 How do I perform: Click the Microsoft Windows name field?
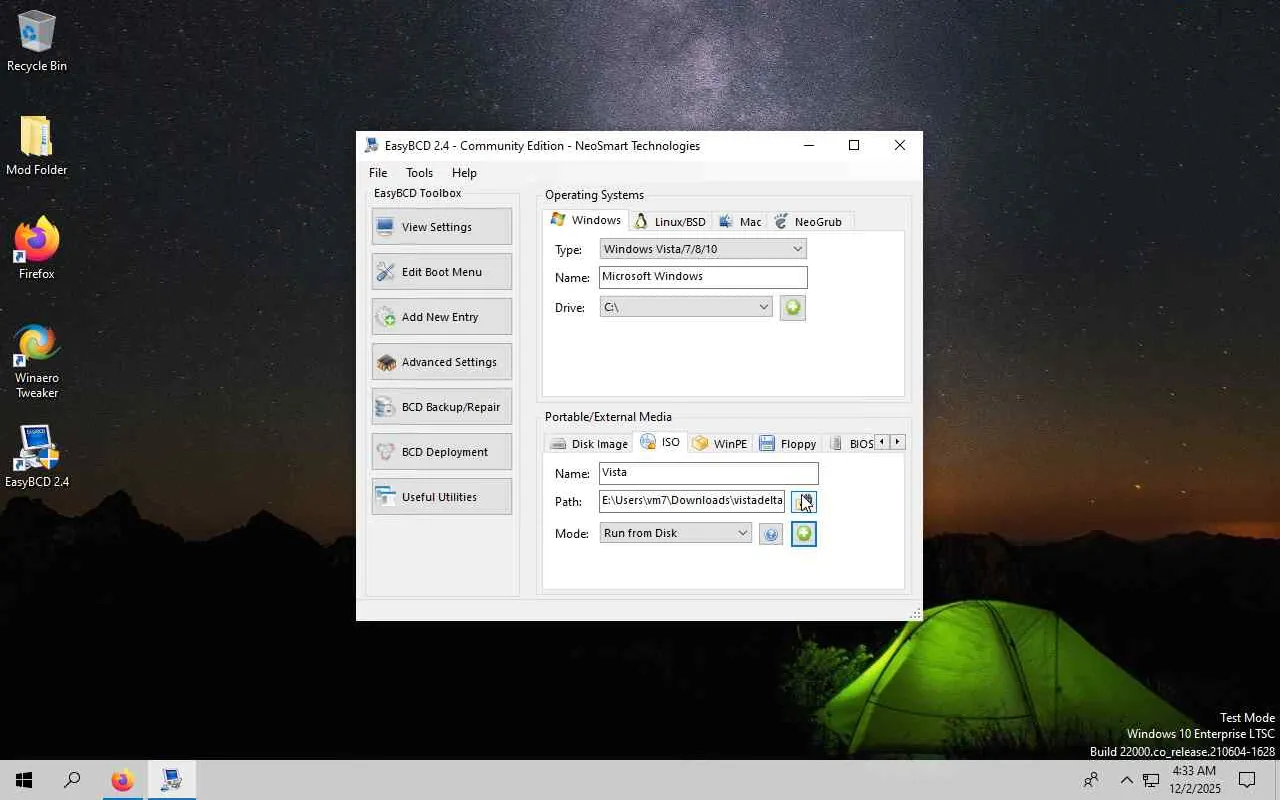703,277
